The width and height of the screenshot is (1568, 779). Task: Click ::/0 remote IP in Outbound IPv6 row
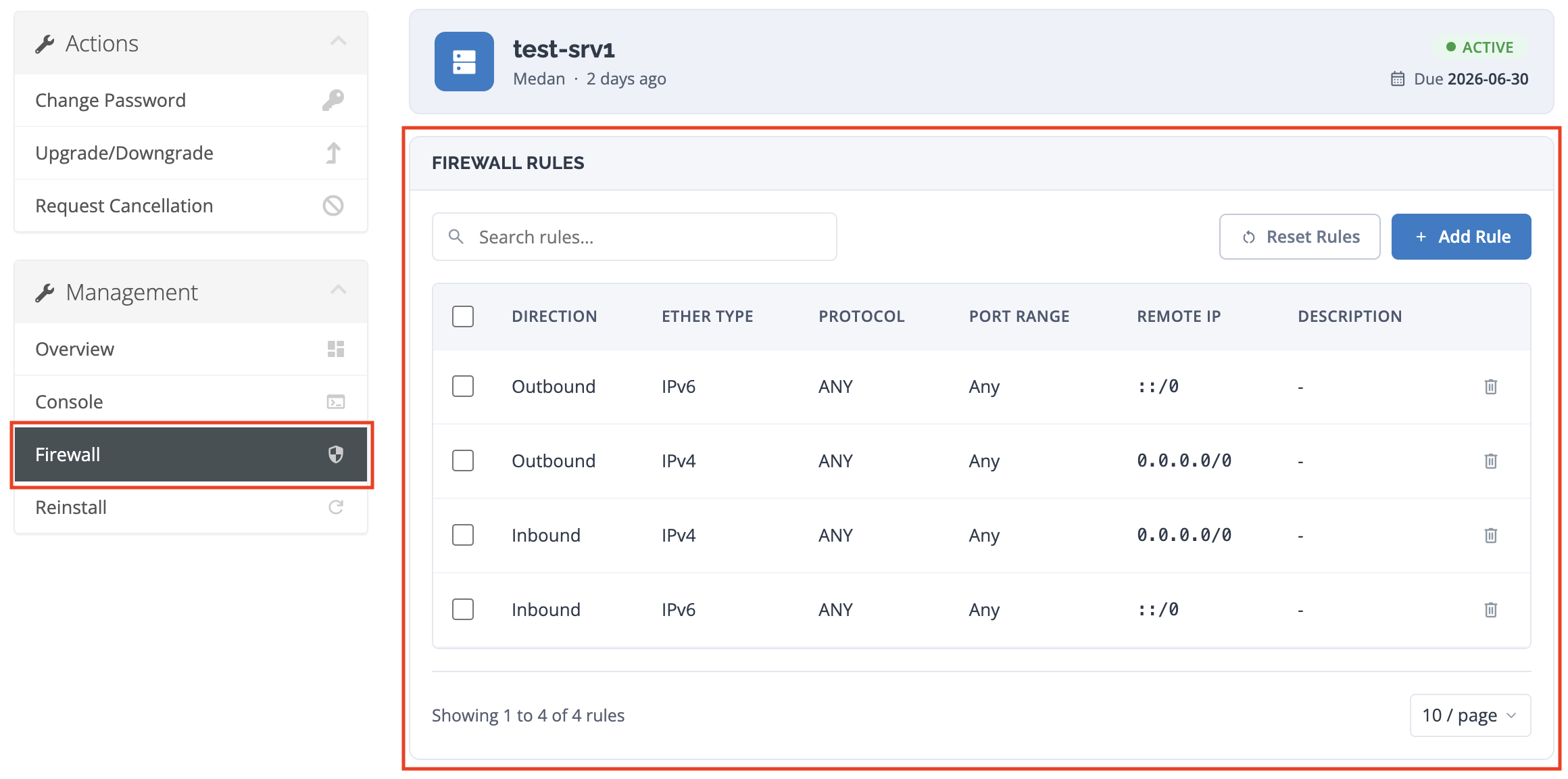(x=1158, y=387)
